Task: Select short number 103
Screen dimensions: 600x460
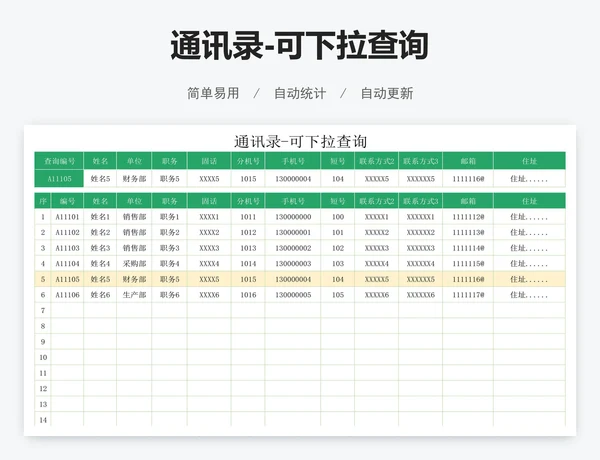Action: pos(338,264)
